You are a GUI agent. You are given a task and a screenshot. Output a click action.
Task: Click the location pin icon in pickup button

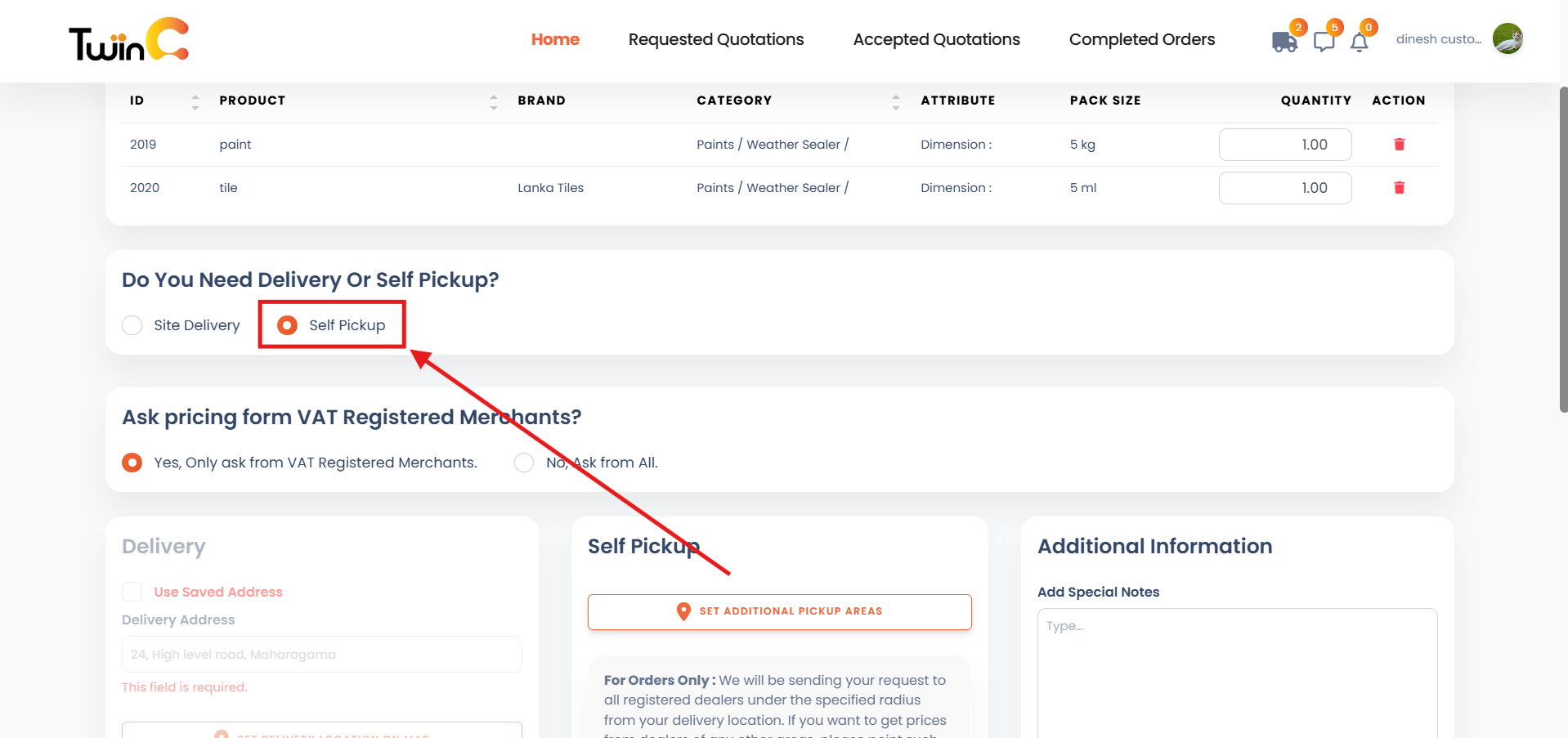pyautogui.click(x=683, y=611)
